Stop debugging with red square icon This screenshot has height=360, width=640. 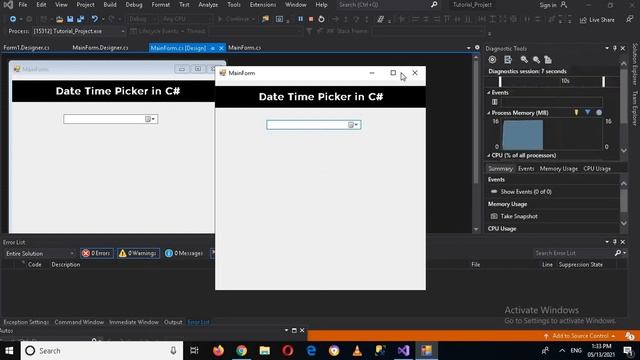(311, 19)
